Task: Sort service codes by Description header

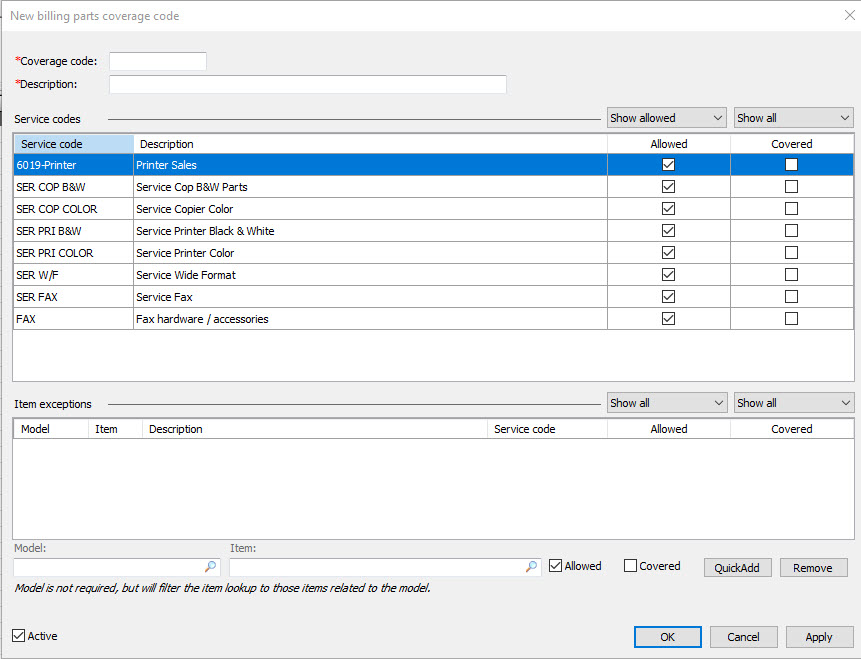Action: [370, 144]
